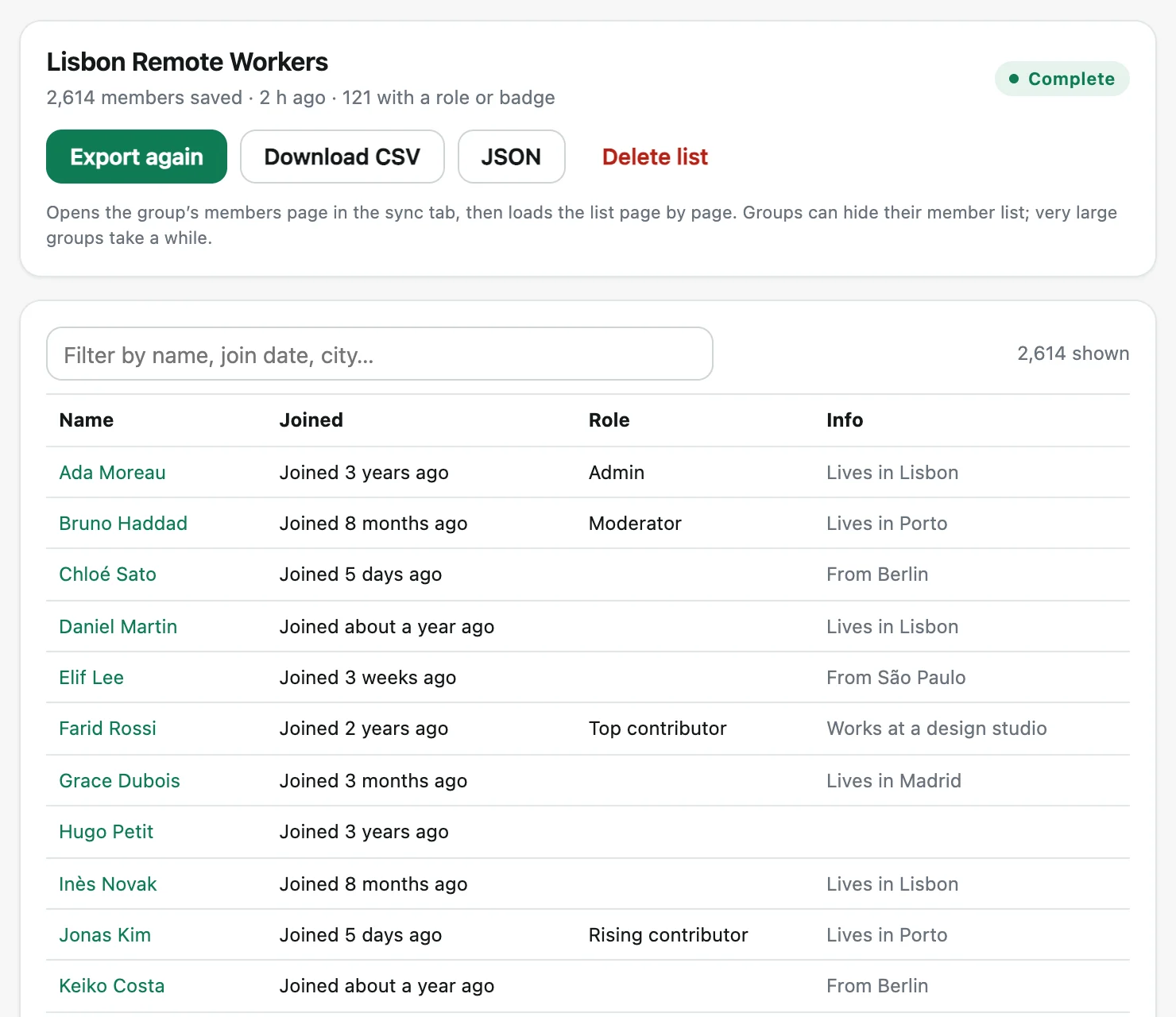
Task: View Jonas Kim's profile
Action: coord(105,935)
